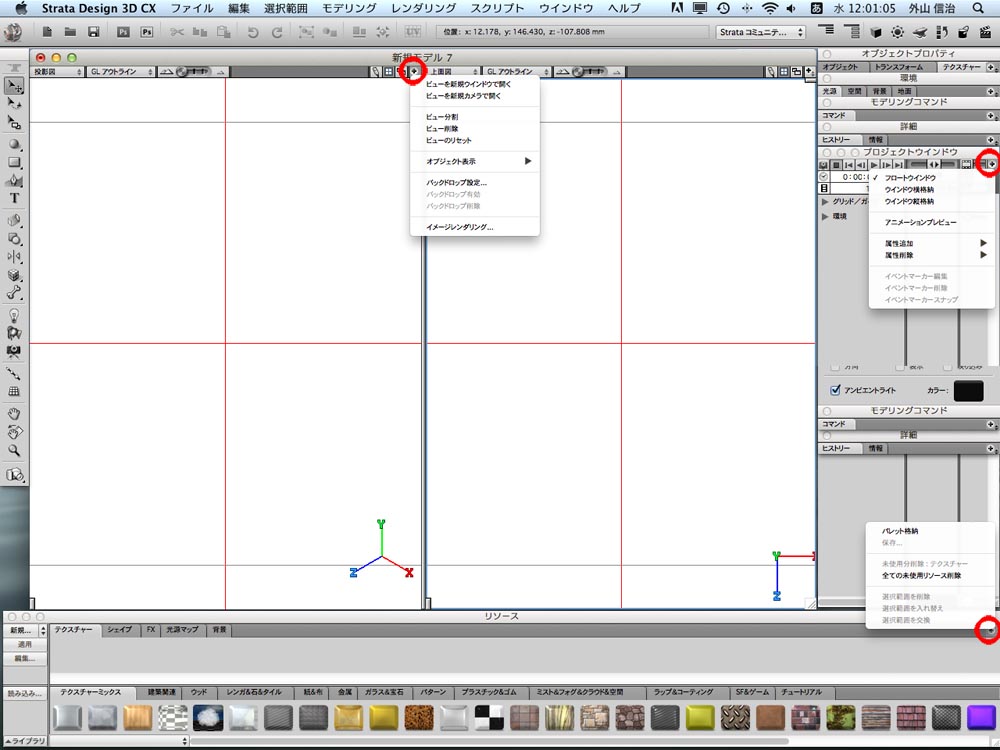Viewport: 1000px width, 750px height.
Task: Click the ライブラリ toggle button
Action: [x=25, y=741]
